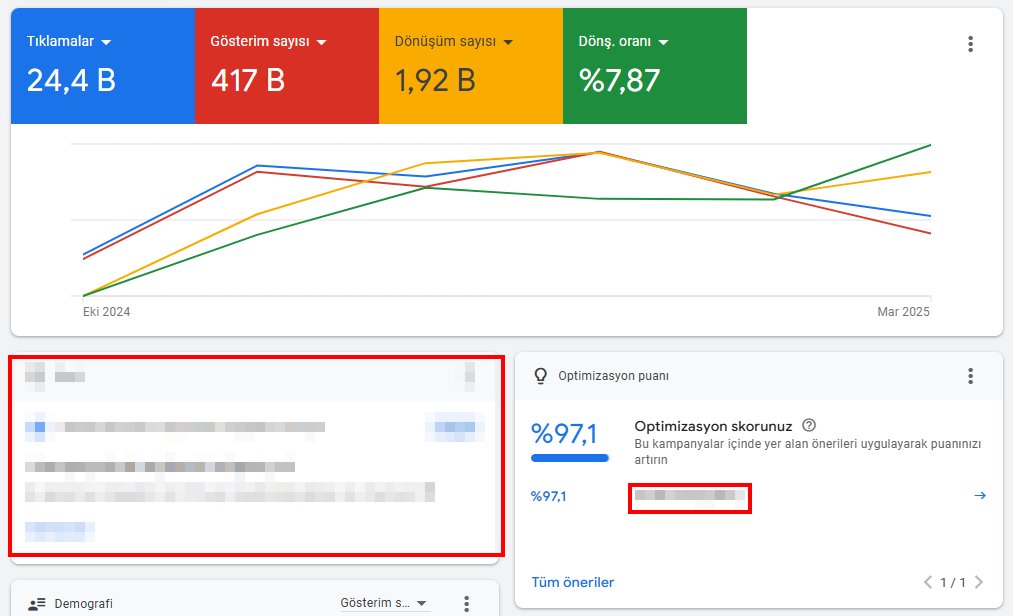Screen dimensions: 1013x616
Task: Open the Tüm öneriler link
Action: click(x=573, y=582)
